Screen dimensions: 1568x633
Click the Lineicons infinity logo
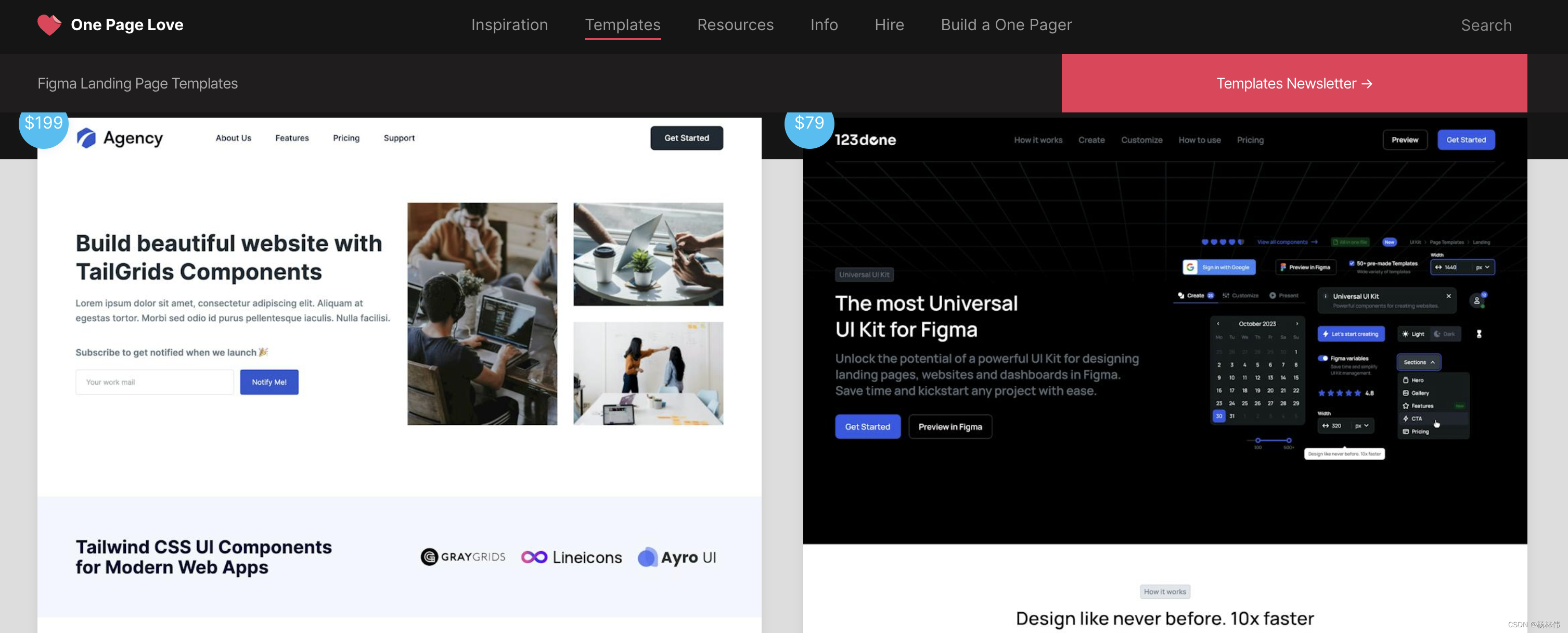tap(534, 557)
